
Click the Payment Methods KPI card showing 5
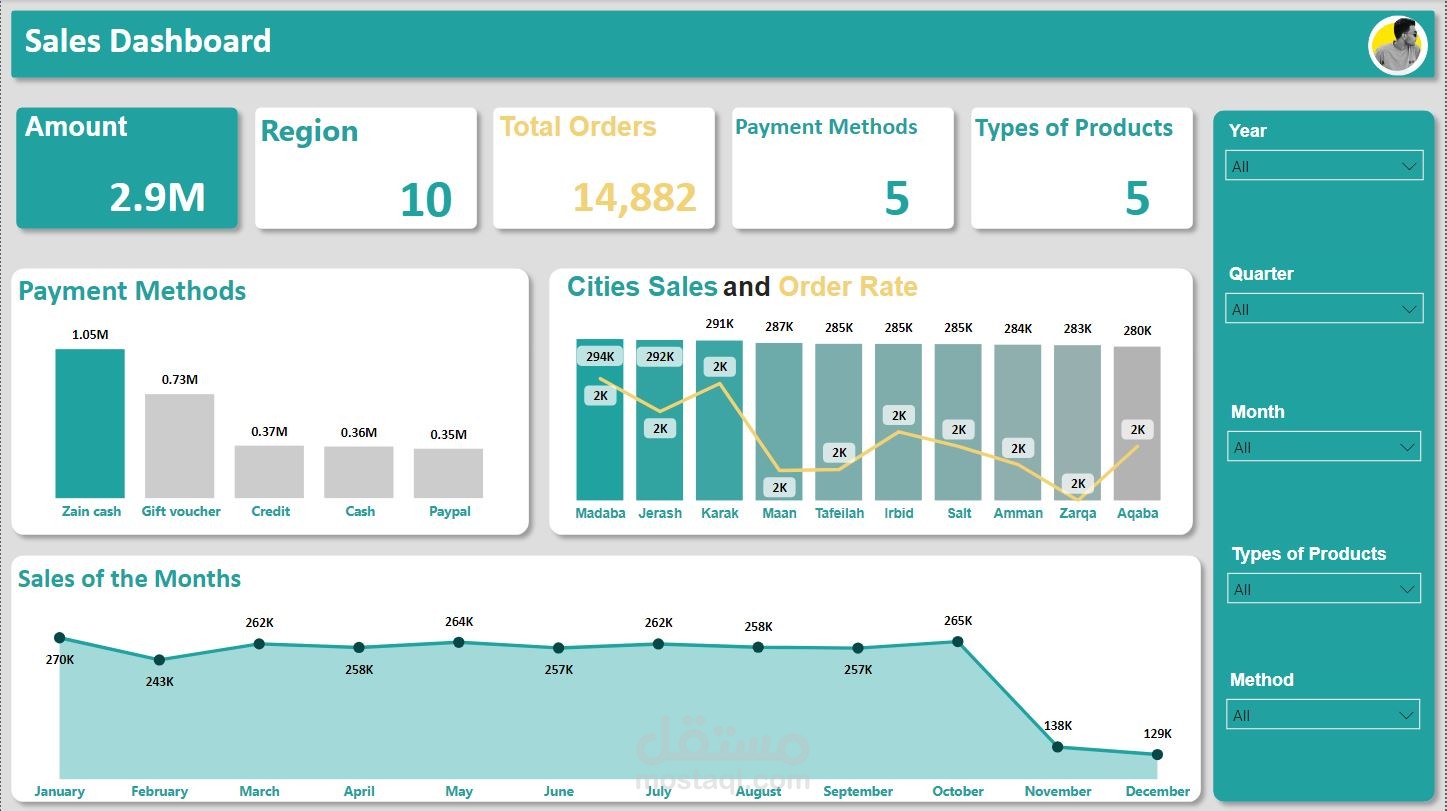tap(842, 167)
